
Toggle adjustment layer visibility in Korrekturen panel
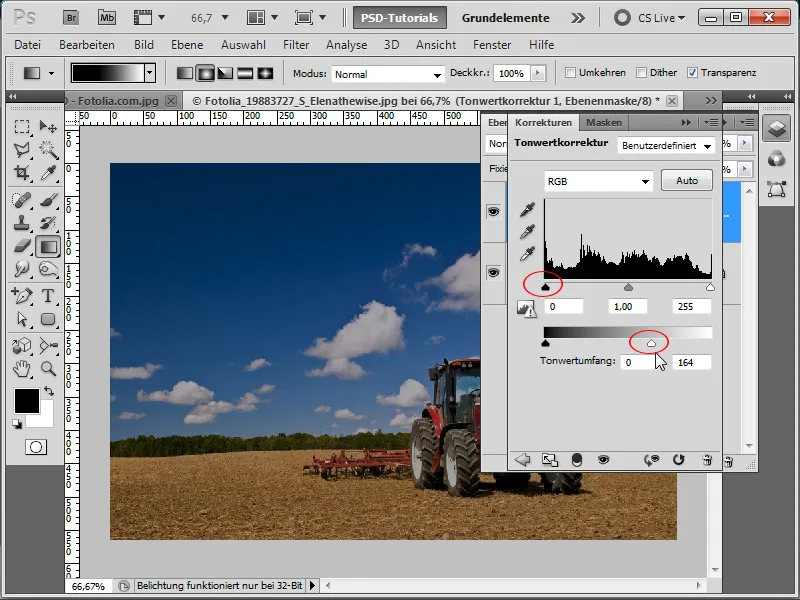603,460
